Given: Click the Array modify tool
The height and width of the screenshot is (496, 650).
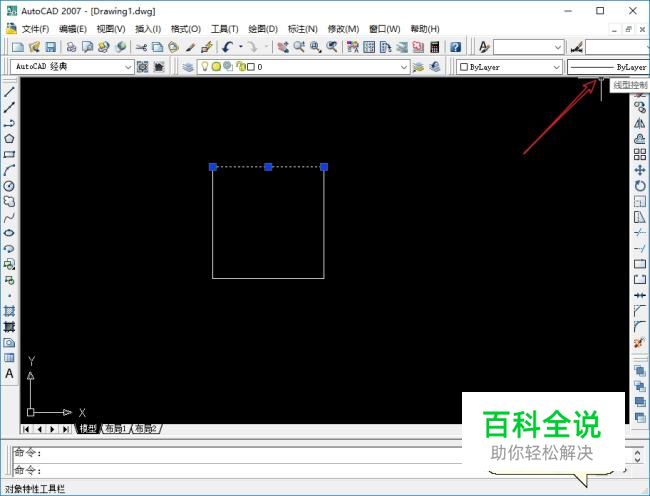Looking at the screenshot, I should (640, 155).
